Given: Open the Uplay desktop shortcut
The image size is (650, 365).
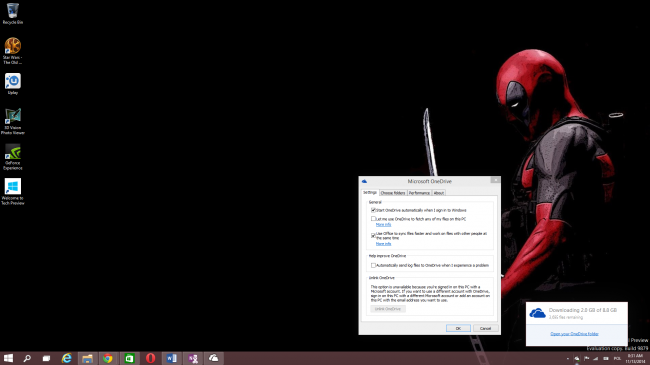Looking at the screenshot, I should point(12,84).
